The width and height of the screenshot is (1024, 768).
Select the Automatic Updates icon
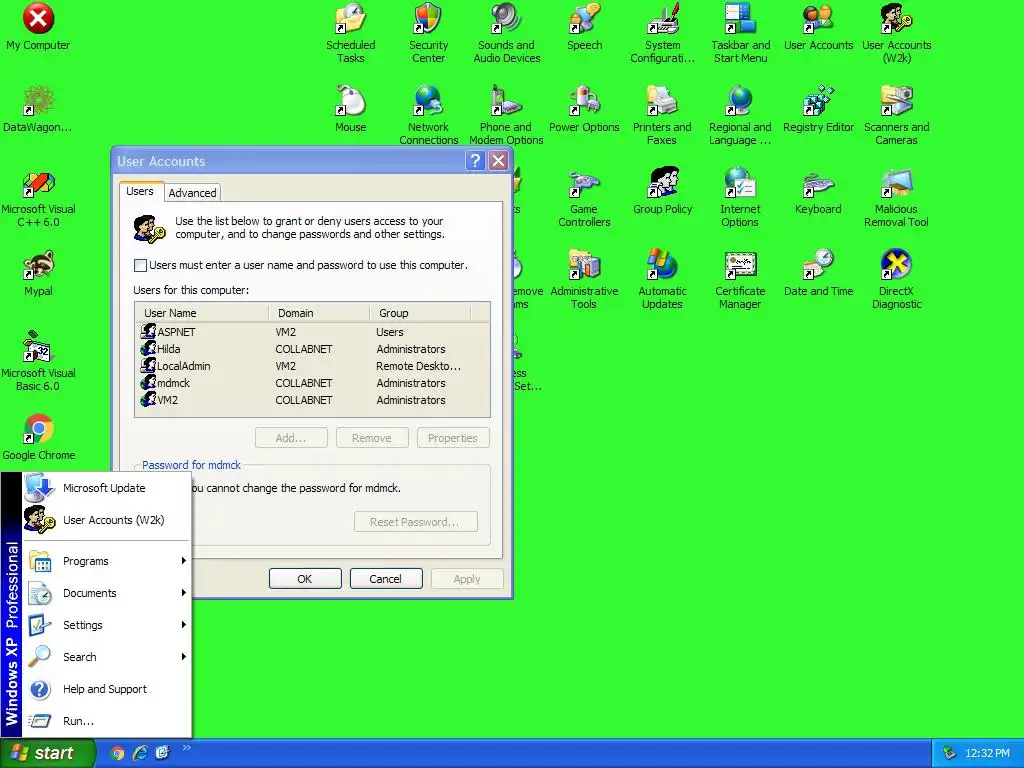pos(662,279)
